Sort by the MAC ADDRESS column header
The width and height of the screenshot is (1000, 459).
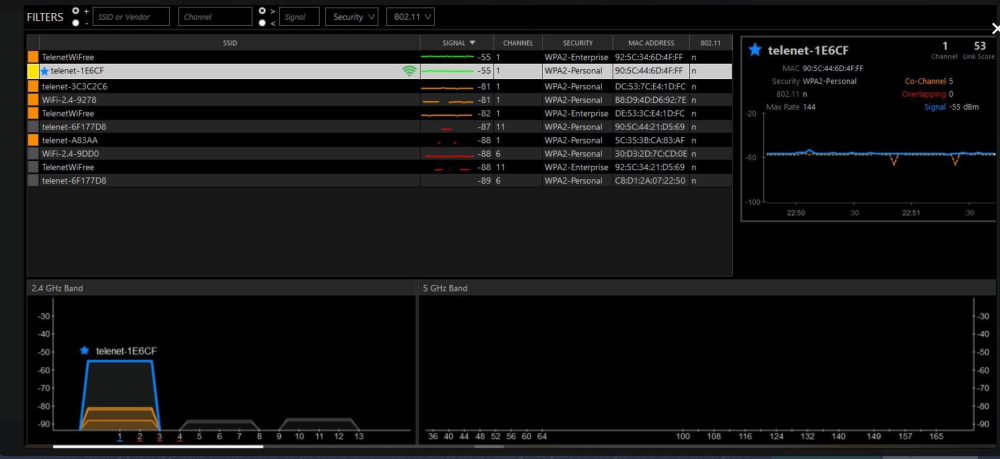[651, 43]
